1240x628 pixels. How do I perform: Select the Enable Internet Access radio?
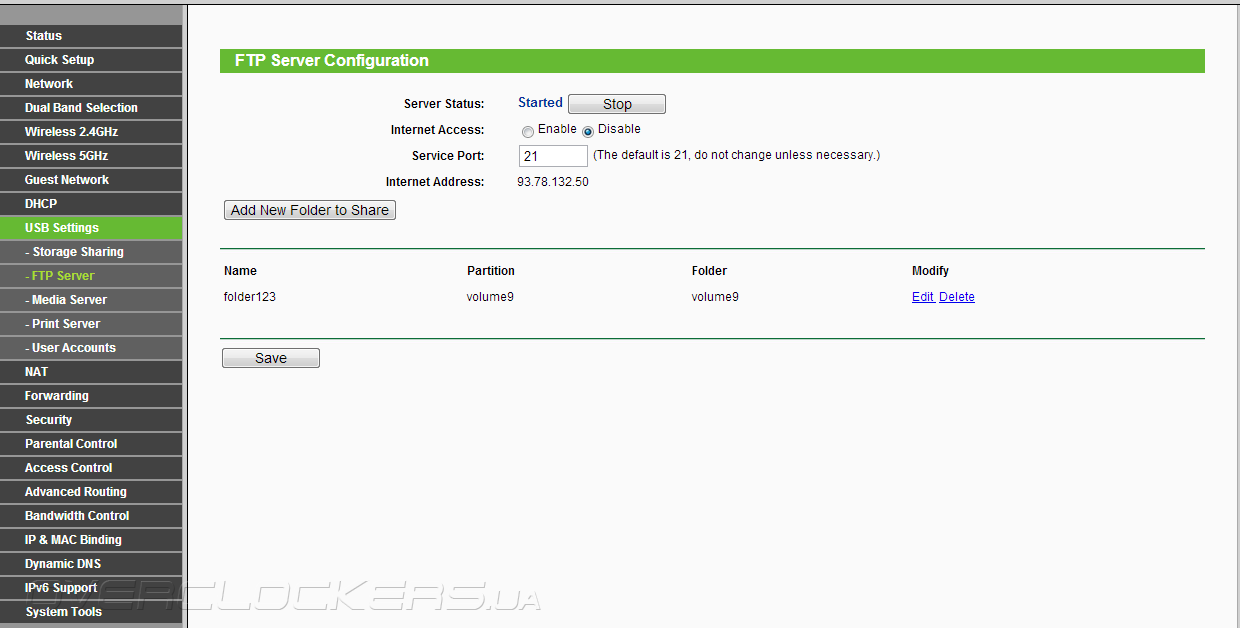[528, 131]
